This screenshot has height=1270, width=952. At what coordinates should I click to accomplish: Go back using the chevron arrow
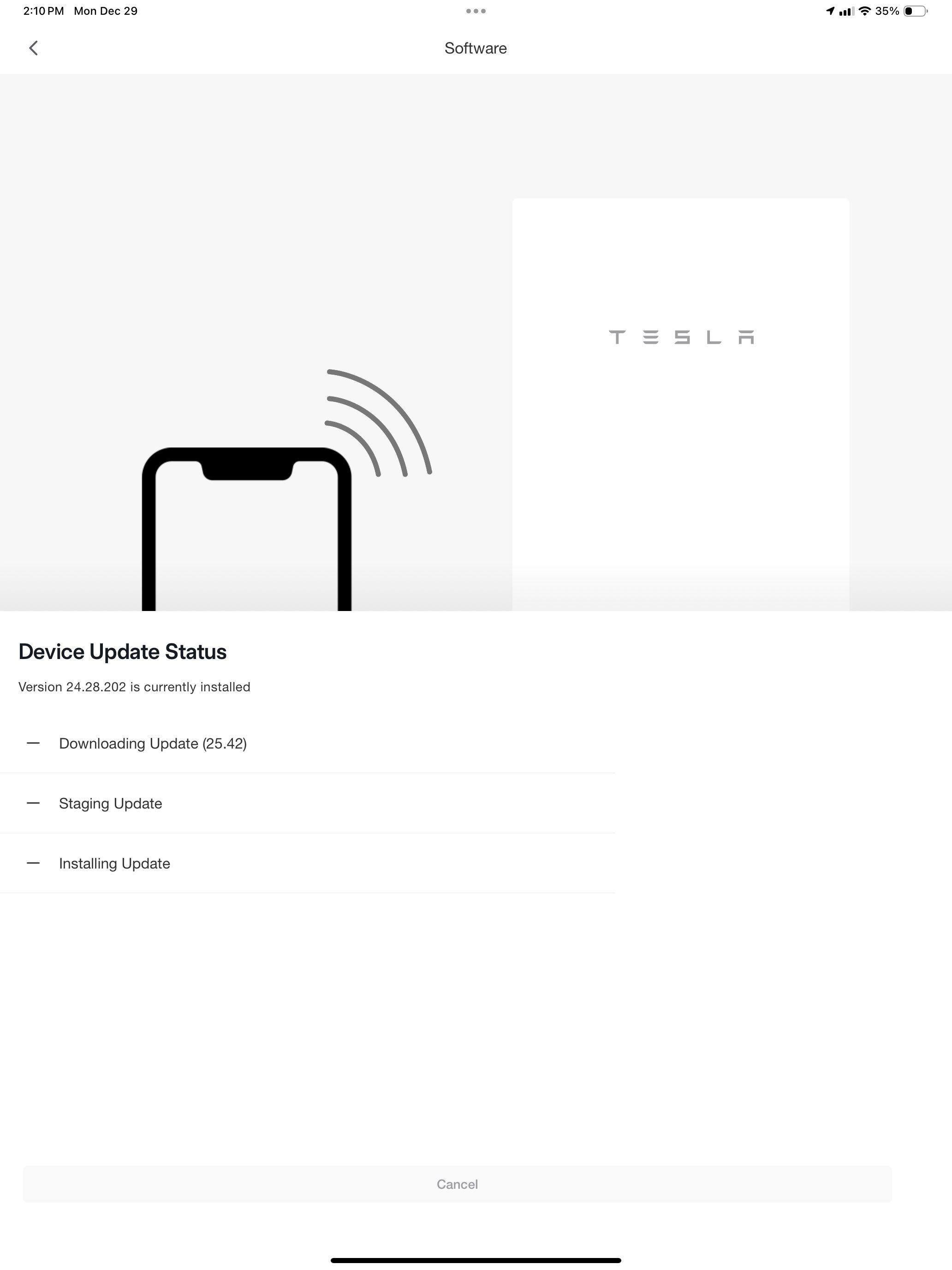pyautogui.click(x=33, y=48)
